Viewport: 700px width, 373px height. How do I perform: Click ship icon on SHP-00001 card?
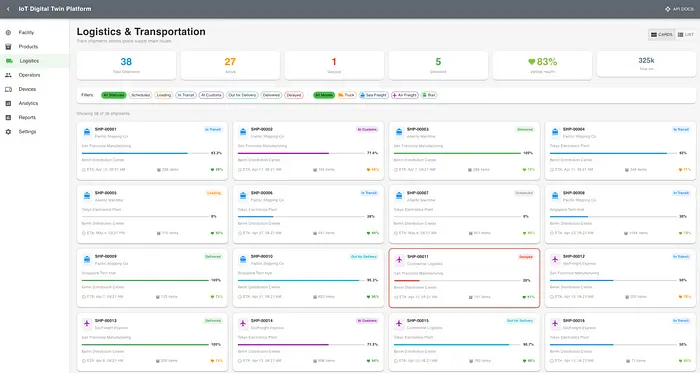[87, 132]
